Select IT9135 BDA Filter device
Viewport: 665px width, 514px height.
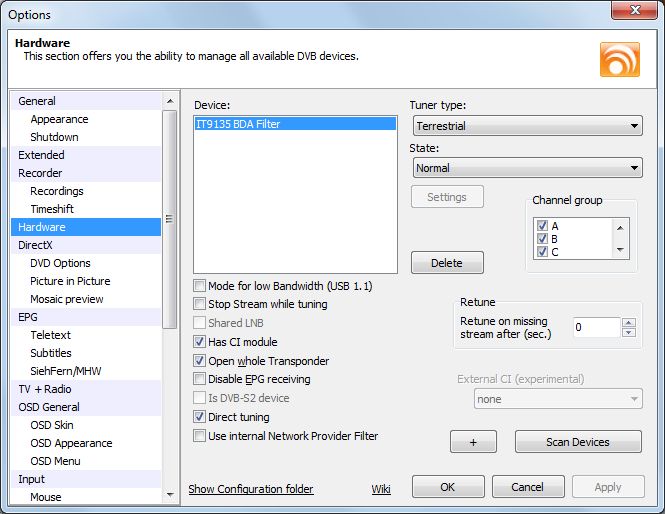tap(239, 124)
